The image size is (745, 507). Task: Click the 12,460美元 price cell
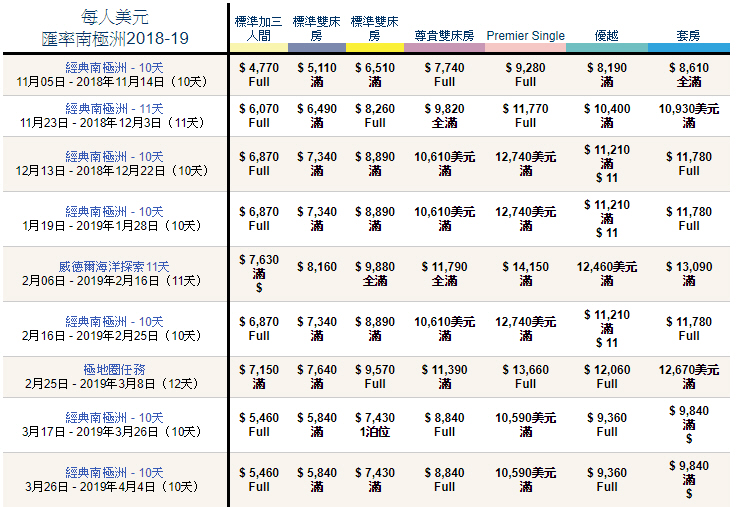607,267
